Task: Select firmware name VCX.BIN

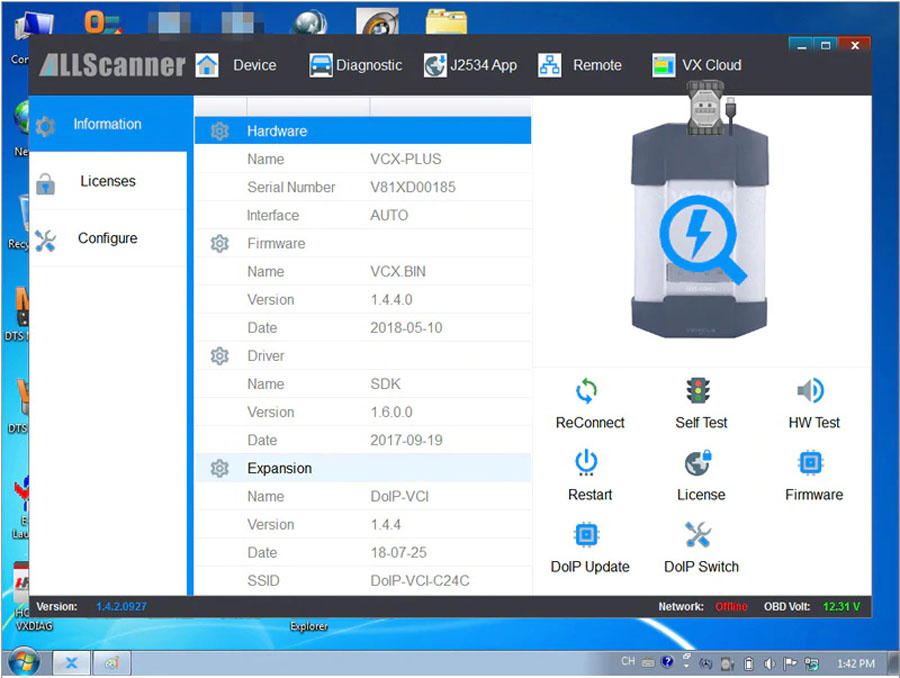Action: point(398,272)
